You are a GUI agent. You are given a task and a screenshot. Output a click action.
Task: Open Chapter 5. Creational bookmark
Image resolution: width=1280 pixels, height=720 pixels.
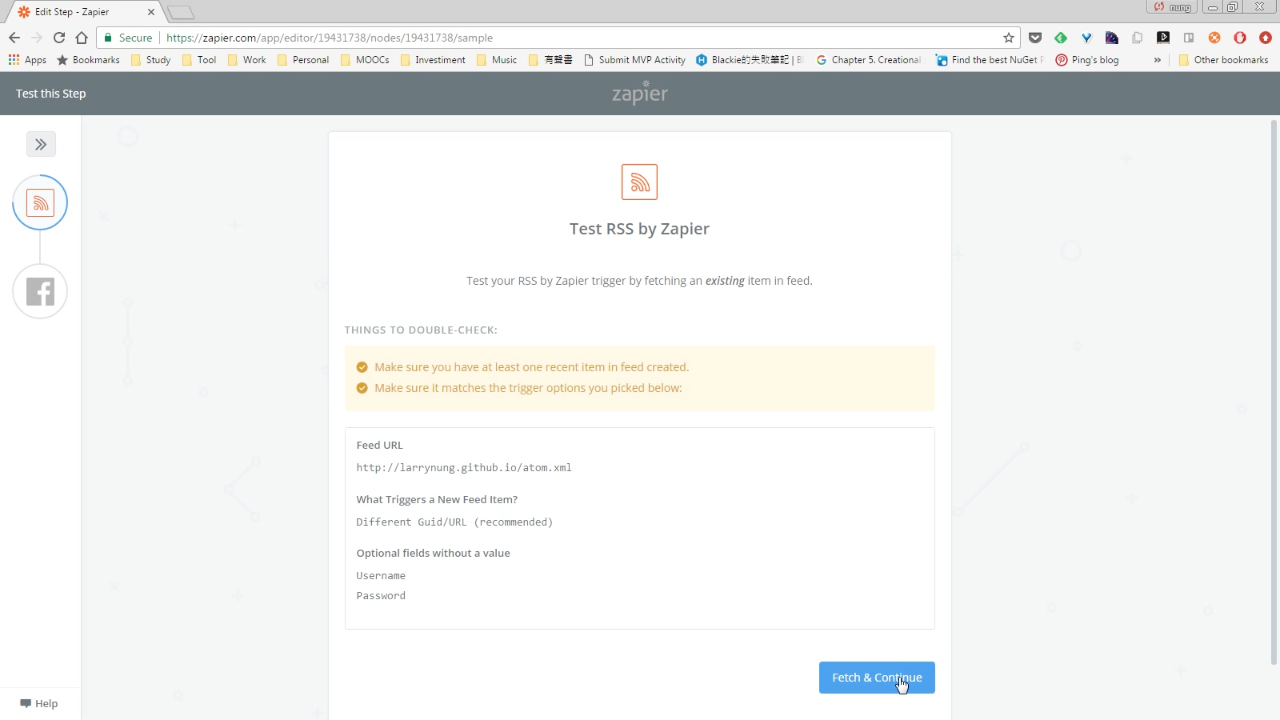tap(869, 60)
